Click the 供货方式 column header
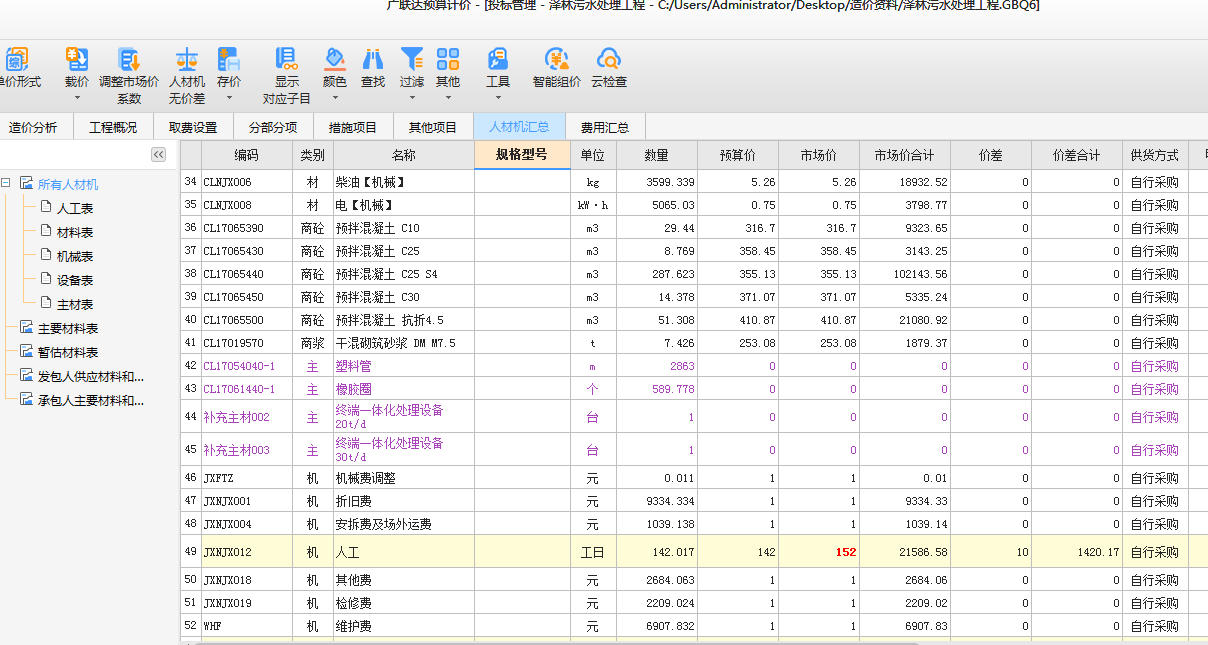Image resolution: width=1208 pixels, height=645 pixels. pyautogui.click(x=1154, y=155)
